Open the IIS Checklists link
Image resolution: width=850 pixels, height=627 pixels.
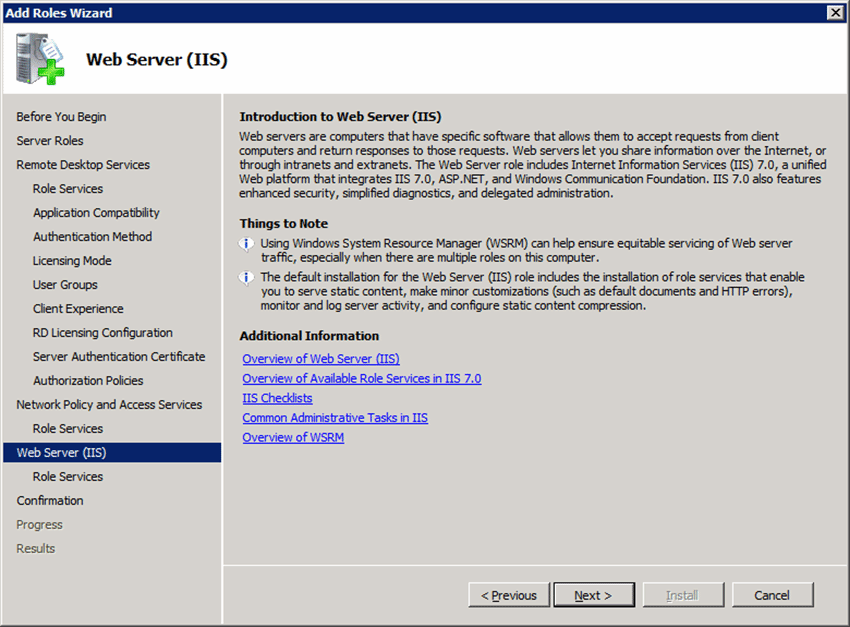pos(277,398)
